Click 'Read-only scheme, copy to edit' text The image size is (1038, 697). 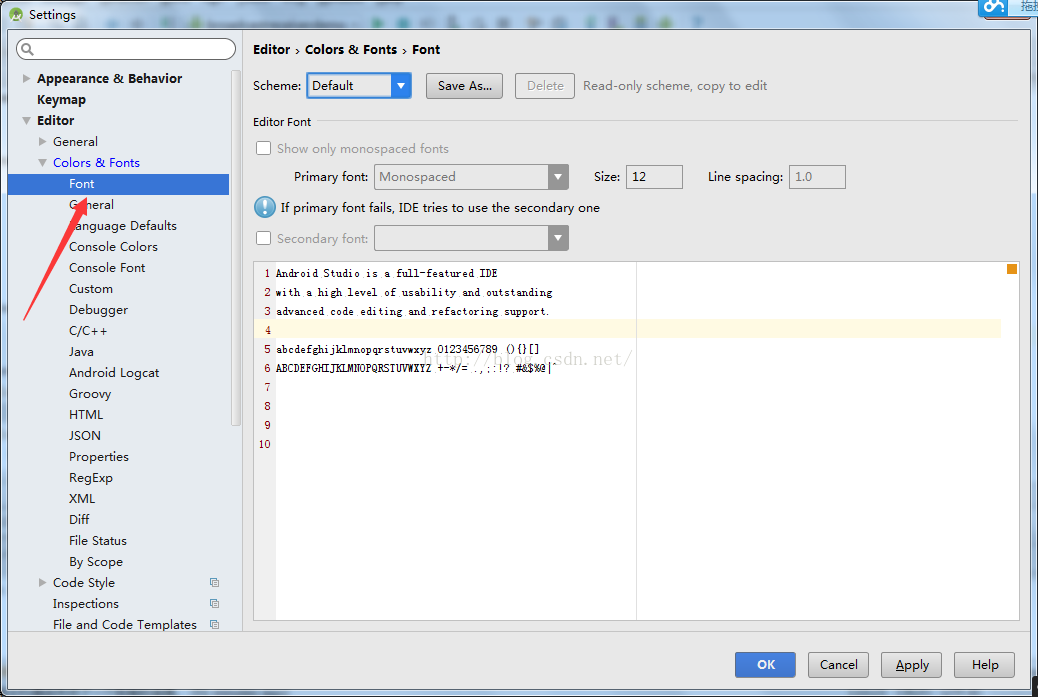(x=675, y=86)
